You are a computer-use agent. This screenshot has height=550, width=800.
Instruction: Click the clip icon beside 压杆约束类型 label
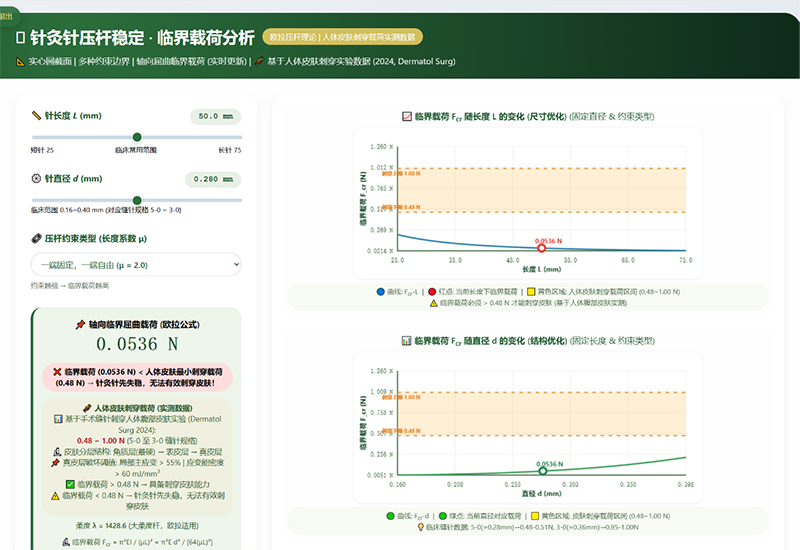tap(36, 238)
